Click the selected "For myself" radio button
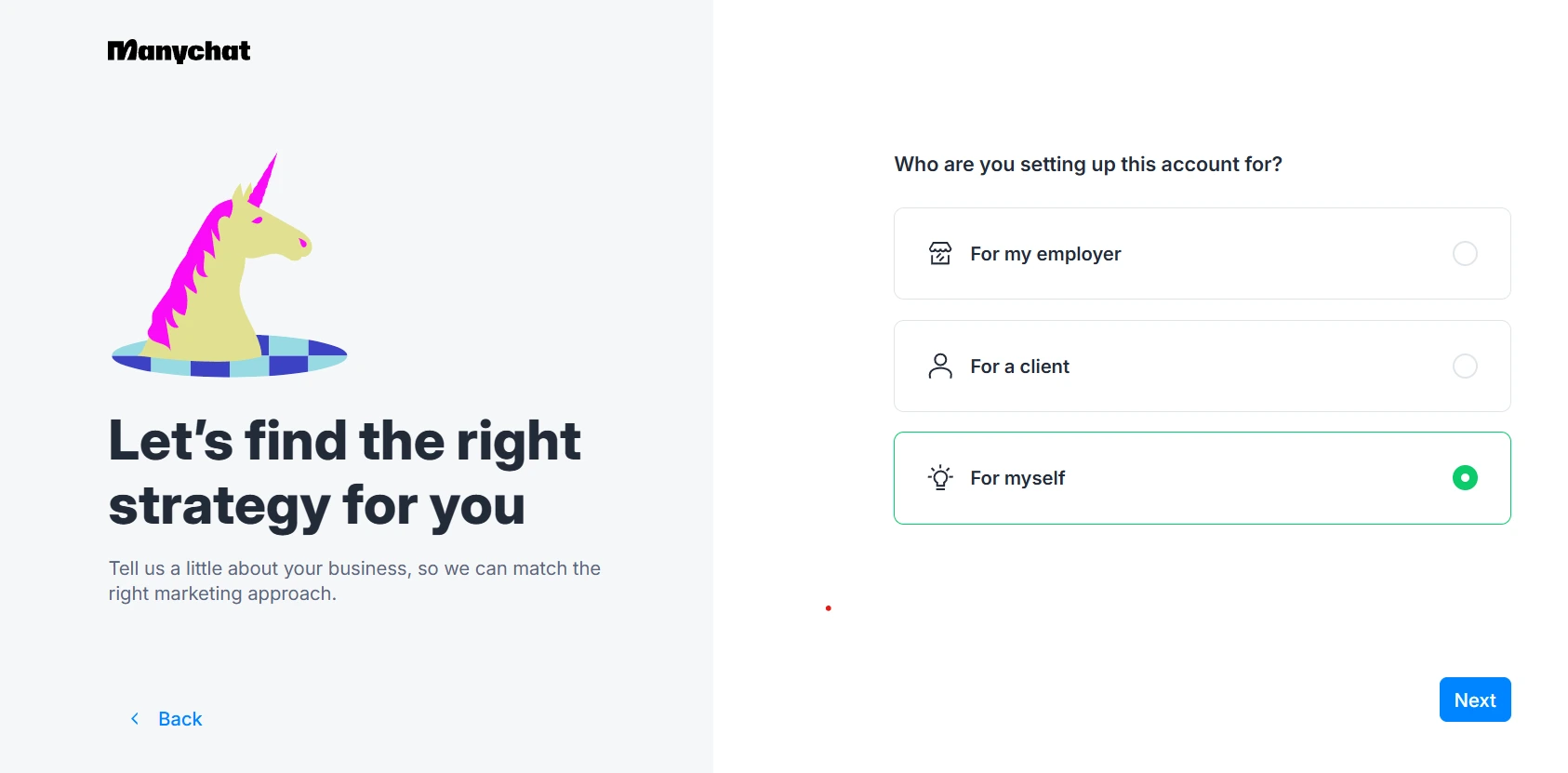The height and width of the screenshot is (773, 1568). point(1465,478)
